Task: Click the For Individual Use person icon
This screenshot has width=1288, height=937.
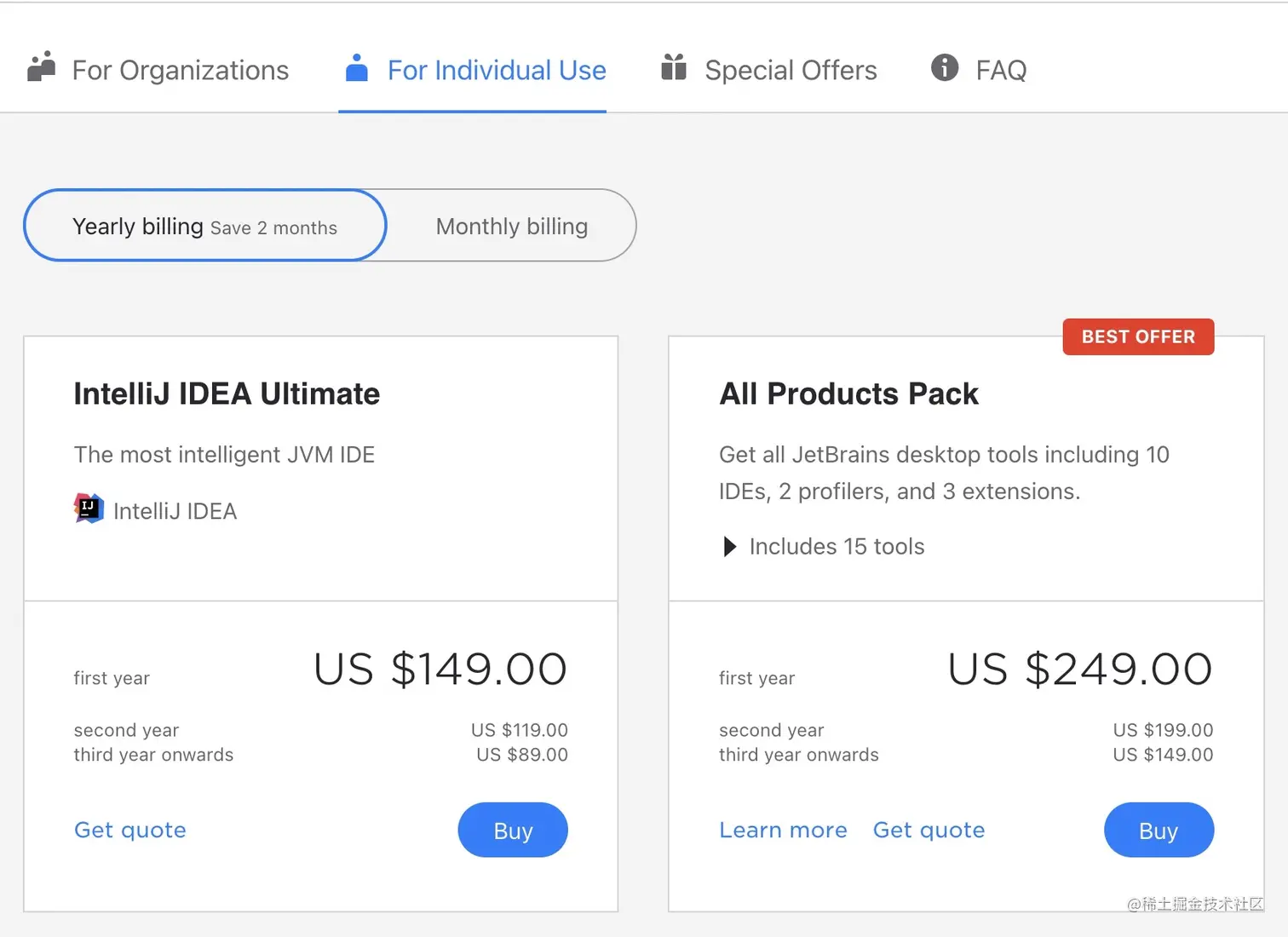Action: [357, 68]
